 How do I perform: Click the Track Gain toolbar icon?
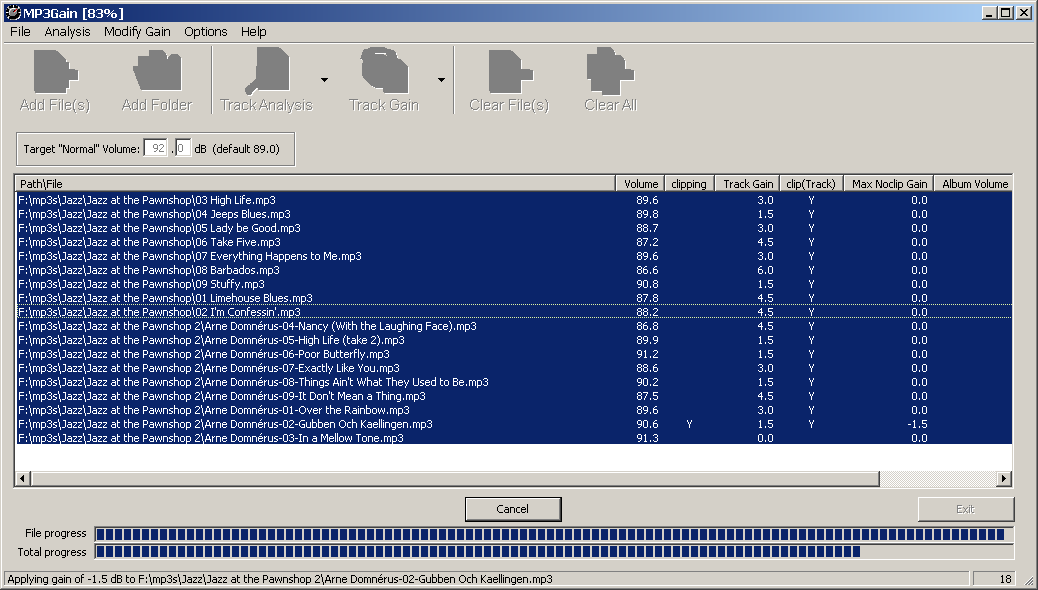pyautogui.click(x=385, y=71)
